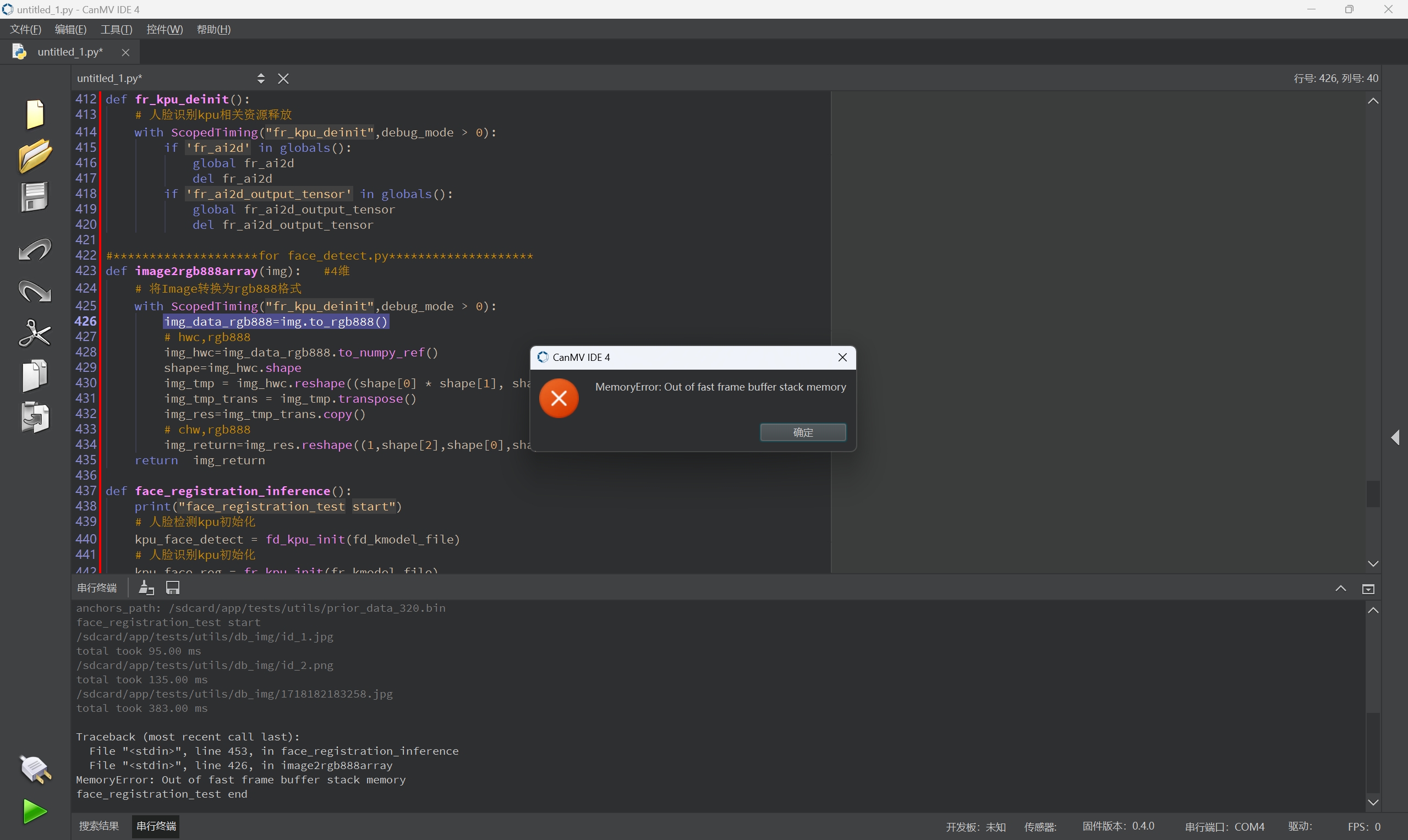Click the Undo arrow icon

click(35, 250)
